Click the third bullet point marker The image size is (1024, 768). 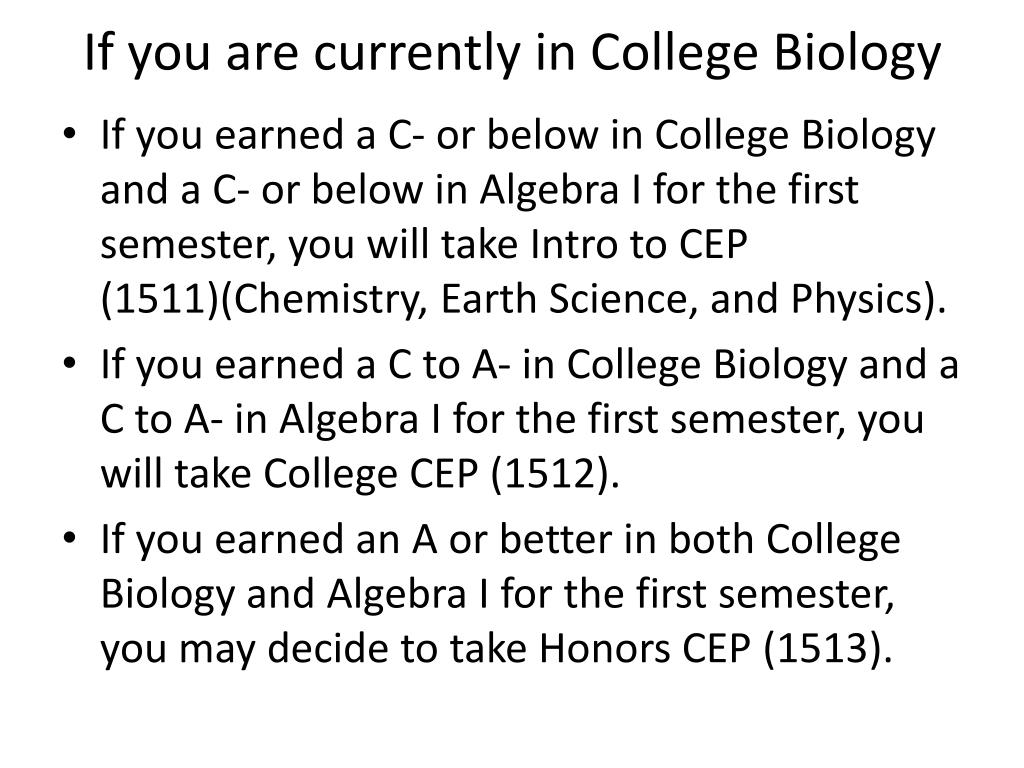pyautogui.click(x=70, y=537)
